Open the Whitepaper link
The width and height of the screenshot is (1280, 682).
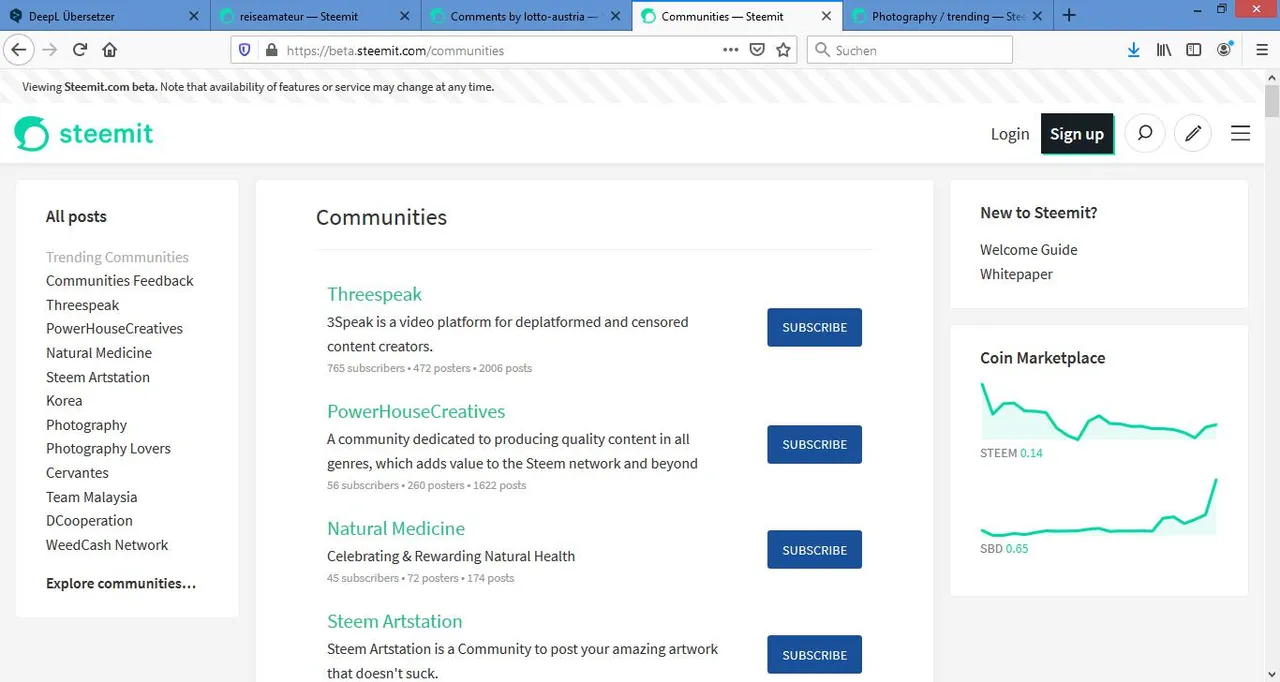pyautogui.click(x=1016, y=274)
